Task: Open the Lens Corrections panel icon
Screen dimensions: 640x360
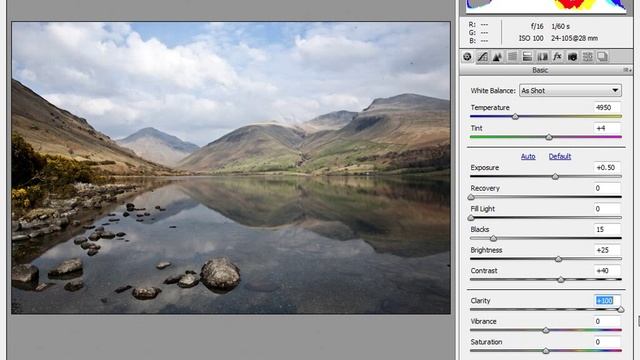Action: (542, 57)
